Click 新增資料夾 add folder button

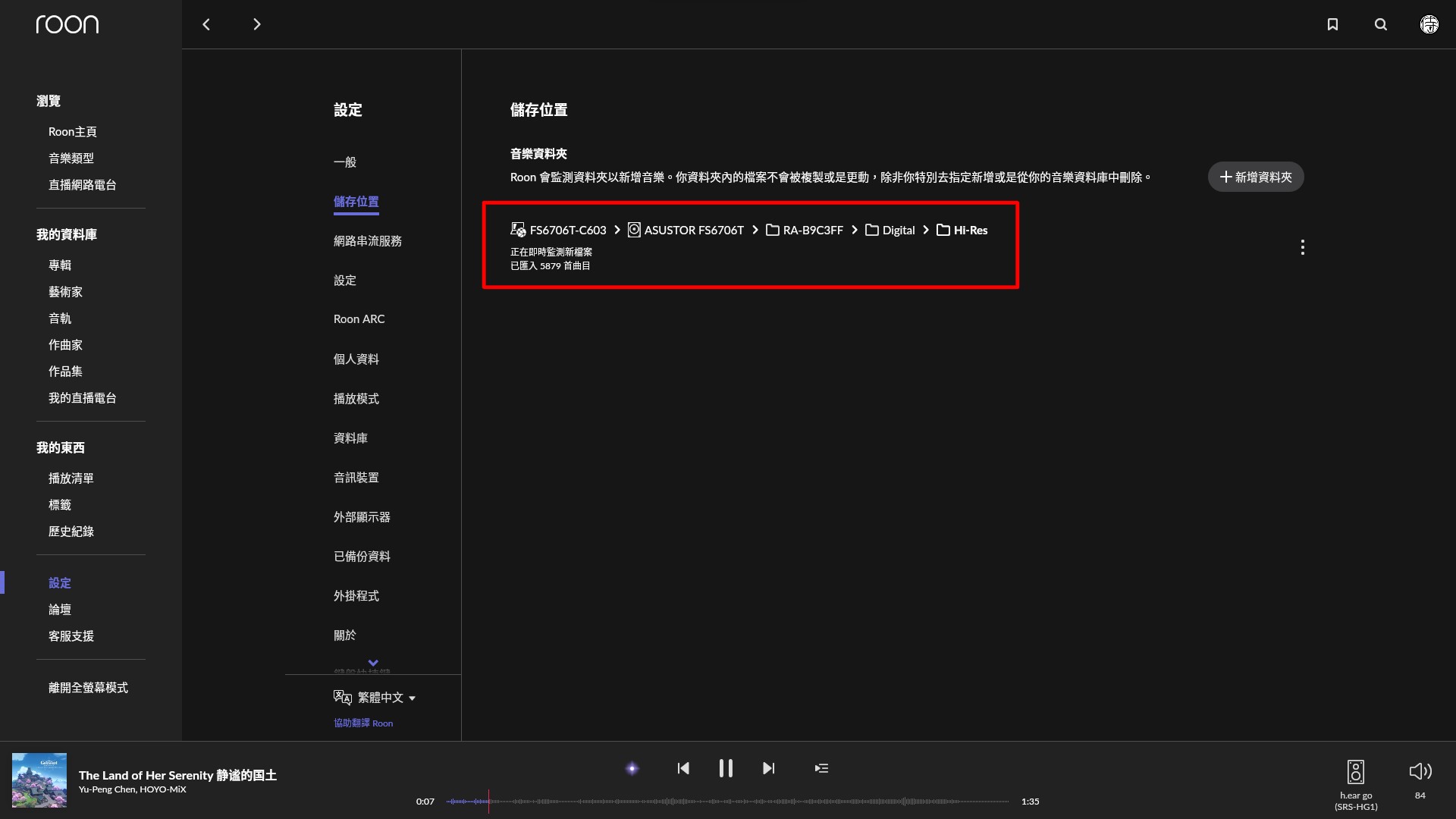1256,177
